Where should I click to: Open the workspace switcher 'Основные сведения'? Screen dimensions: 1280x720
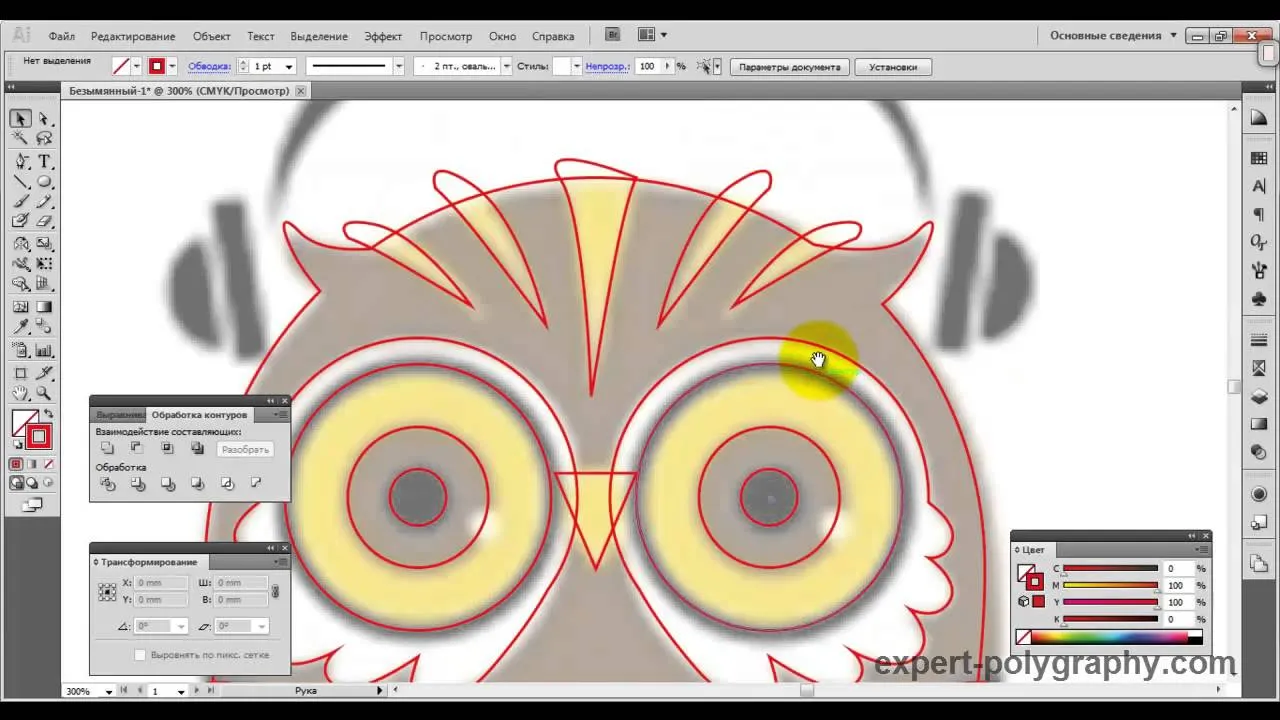[1113, 35]
